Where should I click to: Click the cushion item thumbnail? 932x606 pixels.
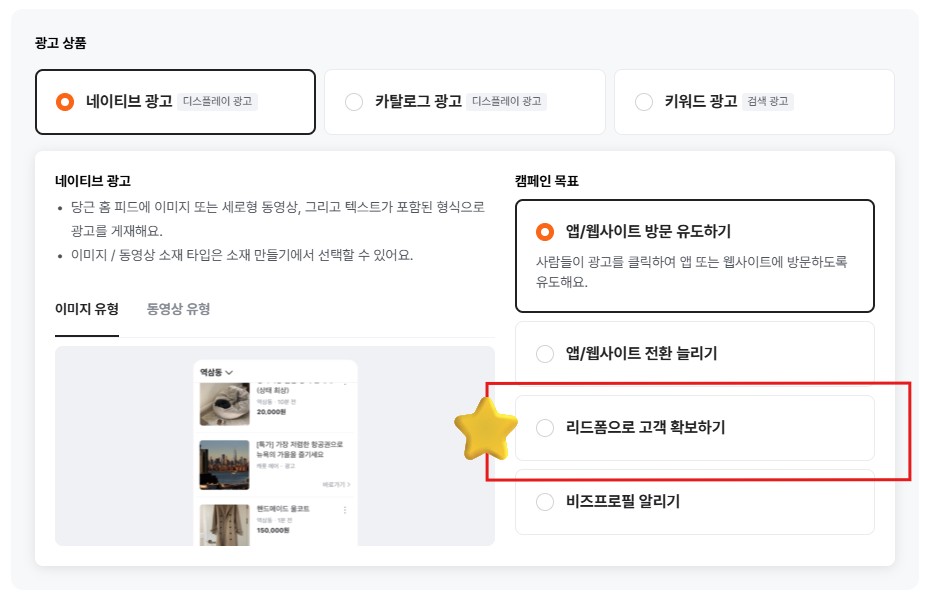click(224, 404)
